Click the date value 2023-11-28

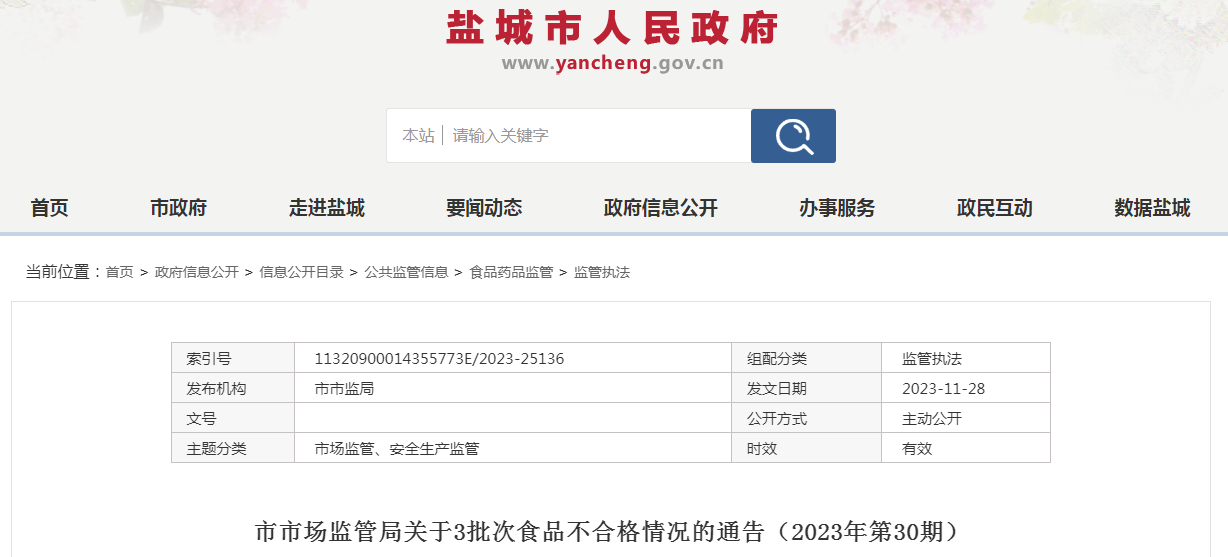pyautogui.click(x=943, y=388)
